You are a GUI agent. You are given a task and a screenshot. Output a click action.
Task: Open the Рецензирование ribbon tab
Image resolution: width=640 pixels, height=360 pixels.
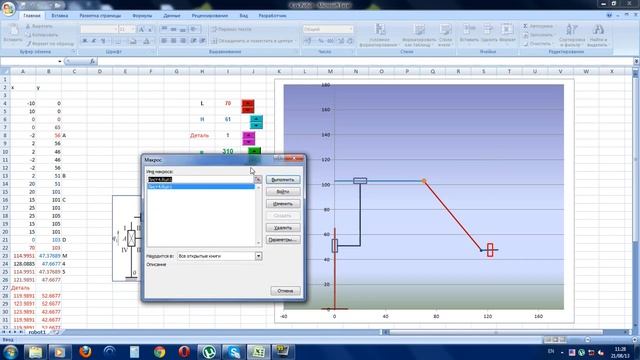210,16
